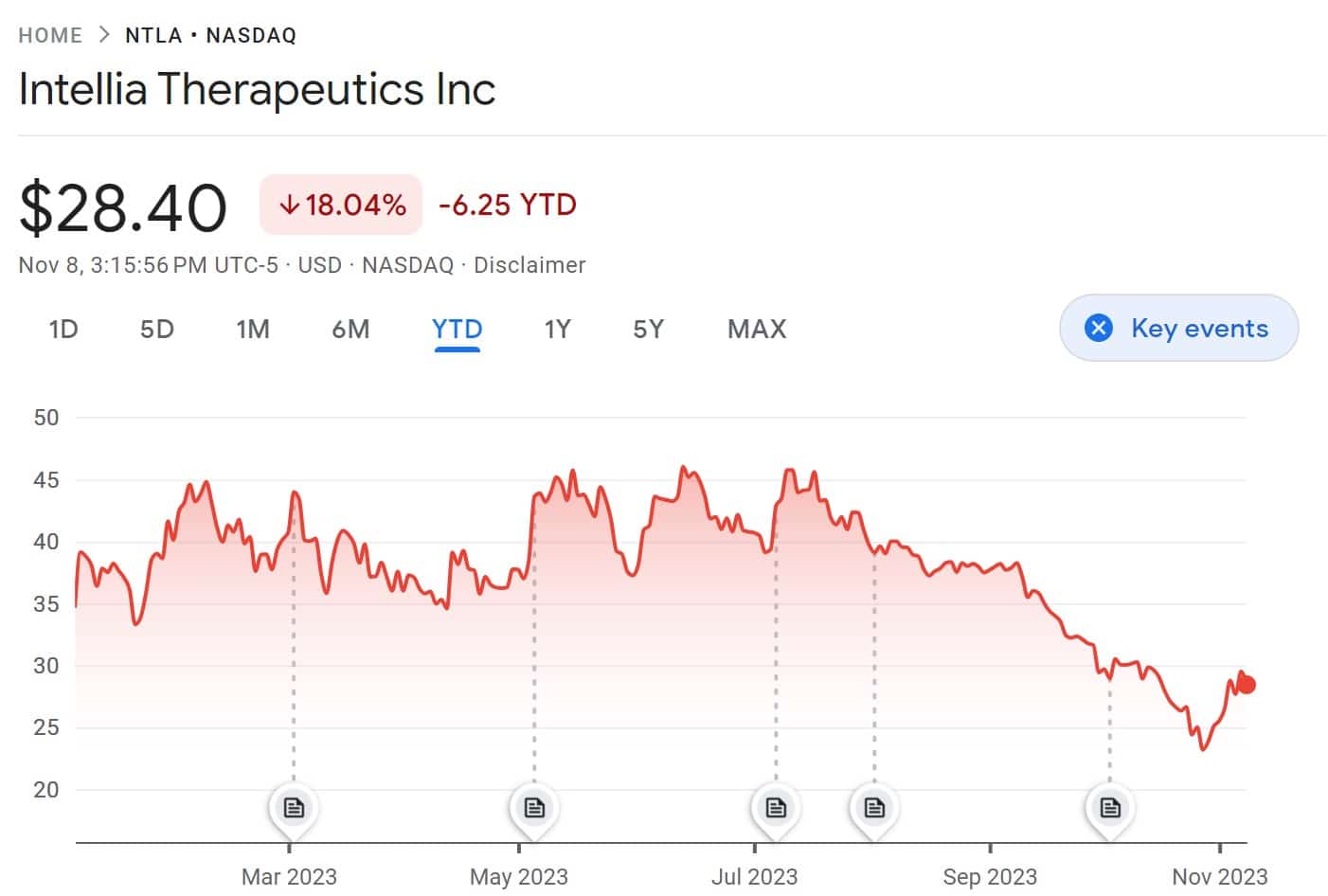This screenshot has height=896, width=1328.
Task: Click the chevron between HOME and NTLA
Action: pos(104,34)
